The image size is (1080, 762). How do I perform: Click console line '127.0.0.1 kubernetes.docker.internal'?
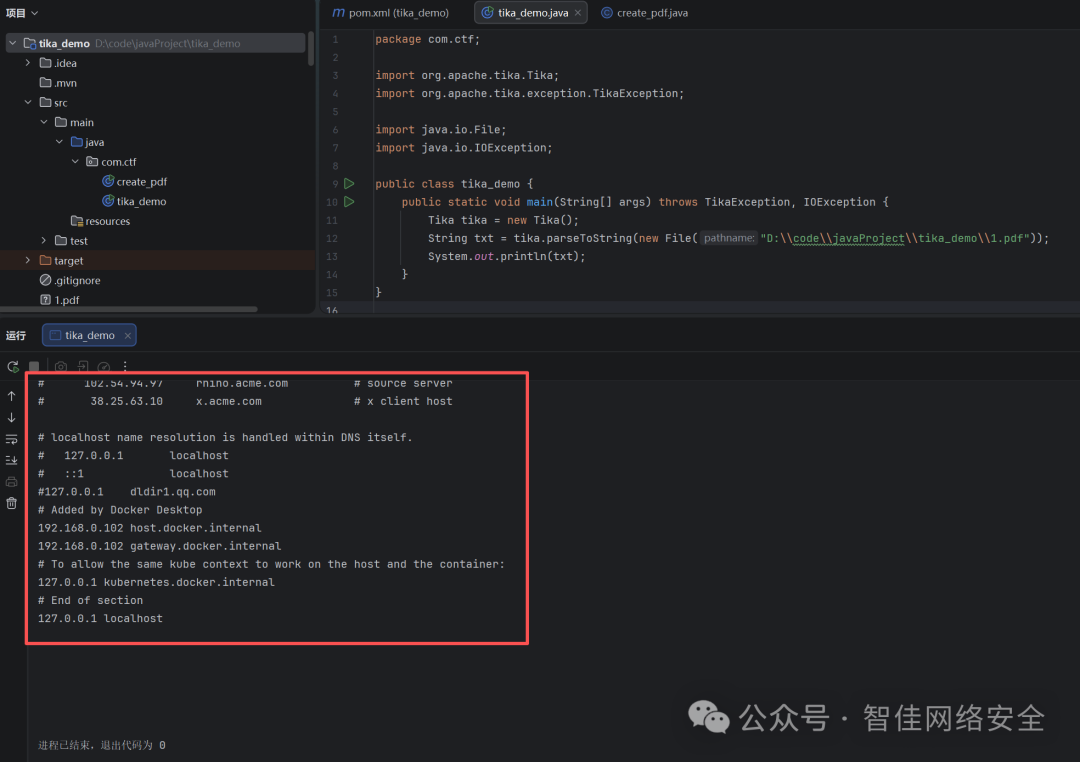[156, 582]
